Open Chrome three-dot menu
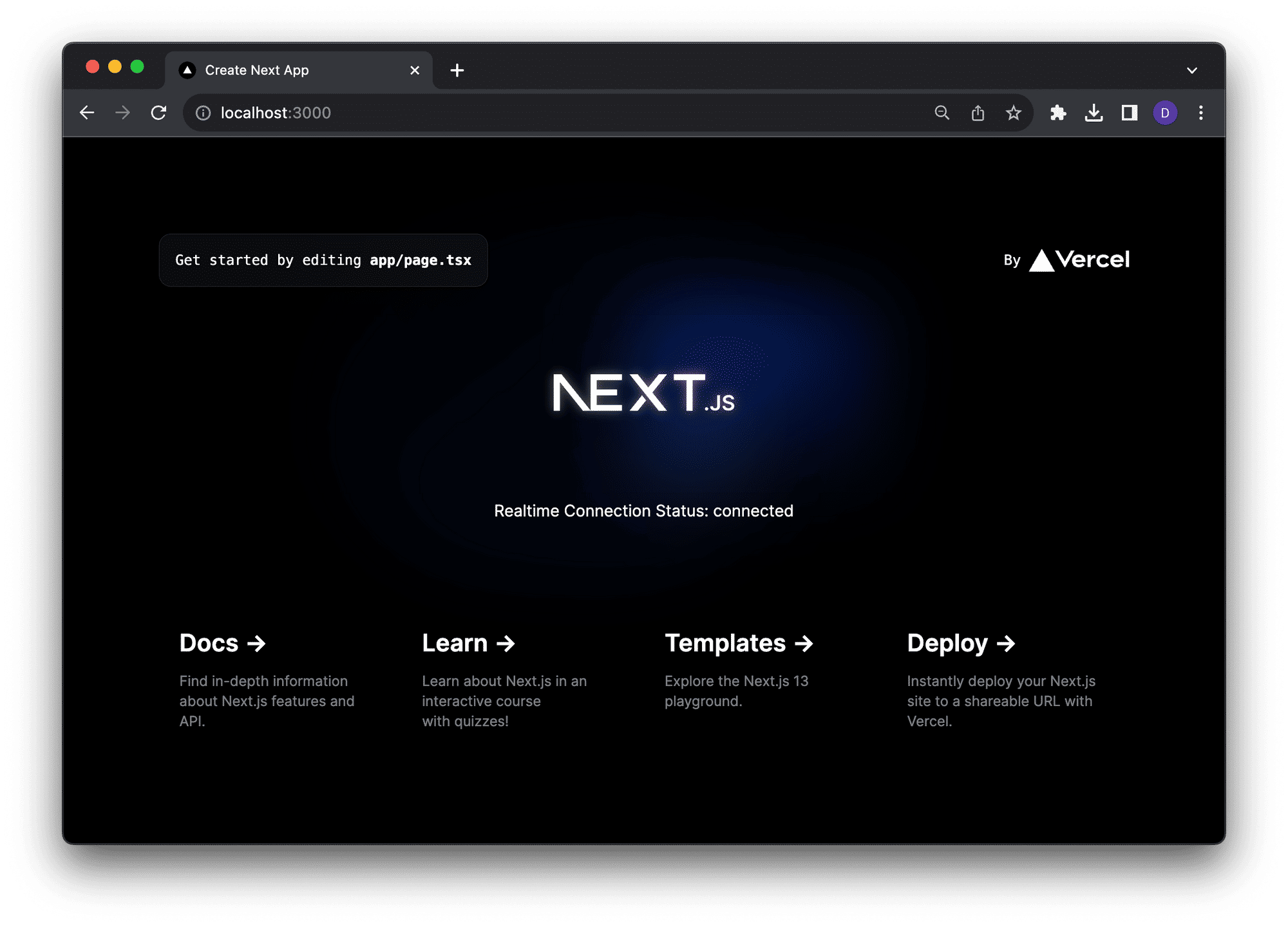The image size is (1288, 927). click(1201, 113)
